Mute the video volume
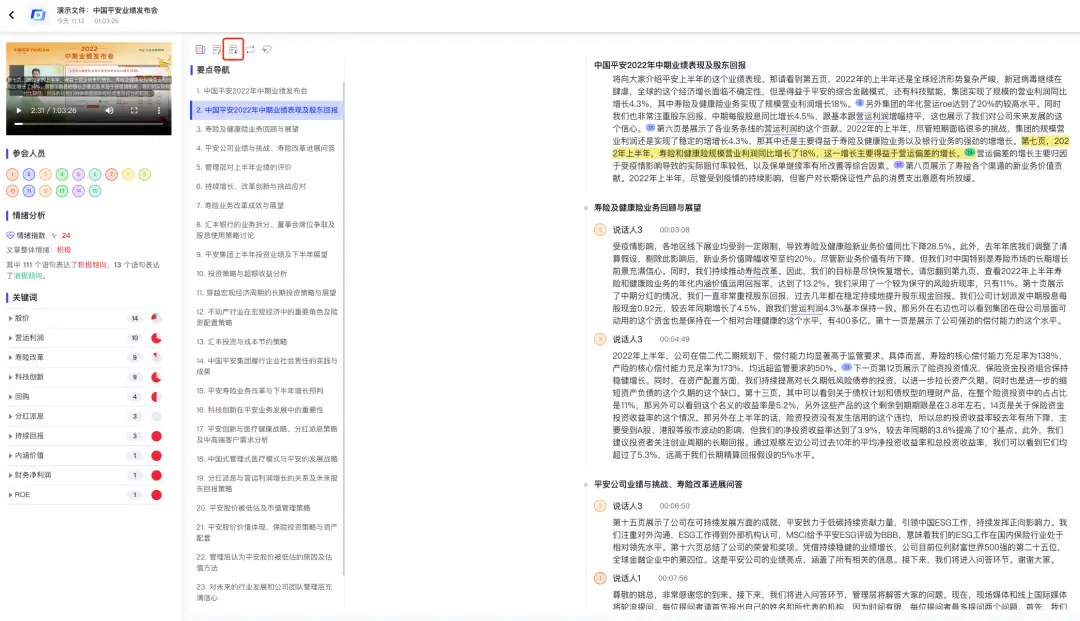Image resolution: width=1080 pixels, height=621 pixels. [110, 110]
